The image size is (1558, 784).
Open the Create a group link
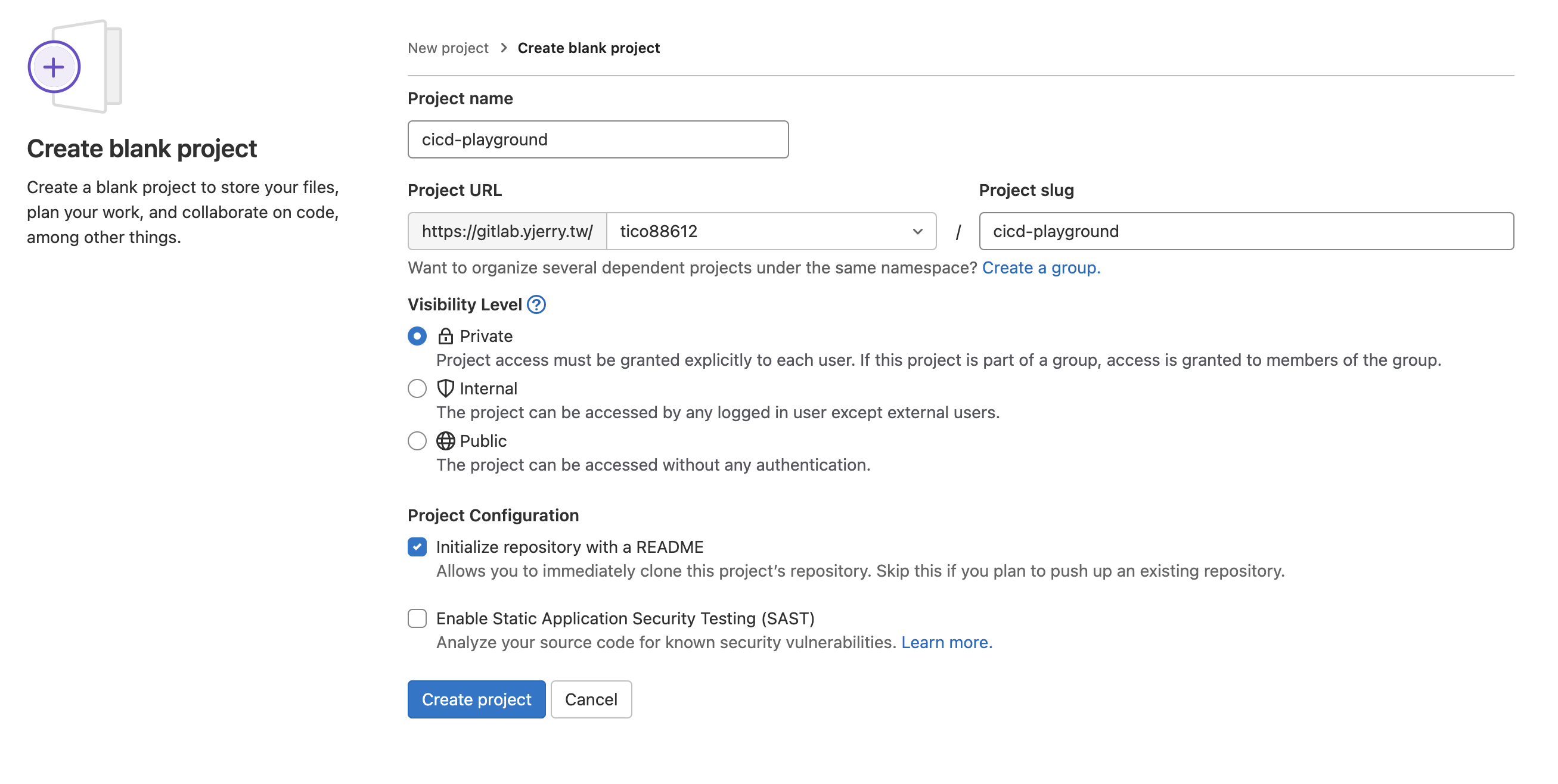[1040, 267]
